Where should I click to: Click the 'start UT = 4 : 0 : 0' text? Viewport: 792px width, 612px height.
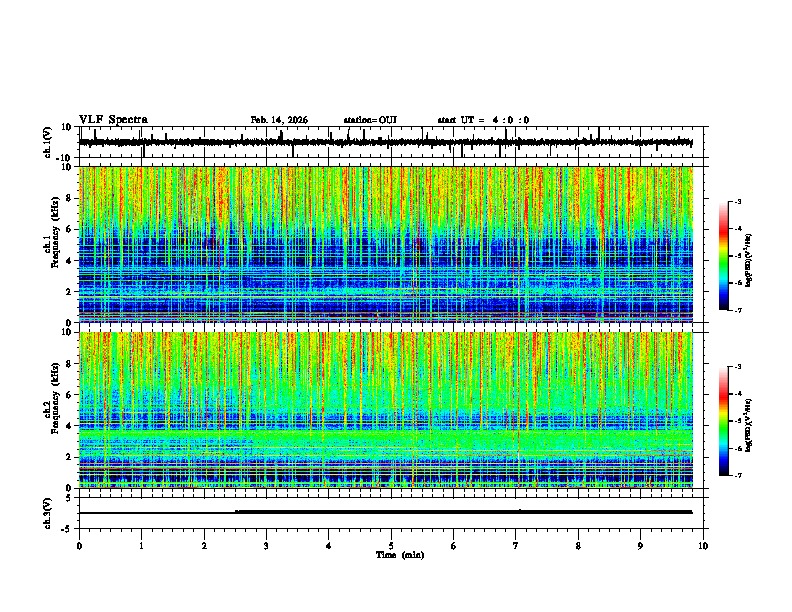[483, 120]
